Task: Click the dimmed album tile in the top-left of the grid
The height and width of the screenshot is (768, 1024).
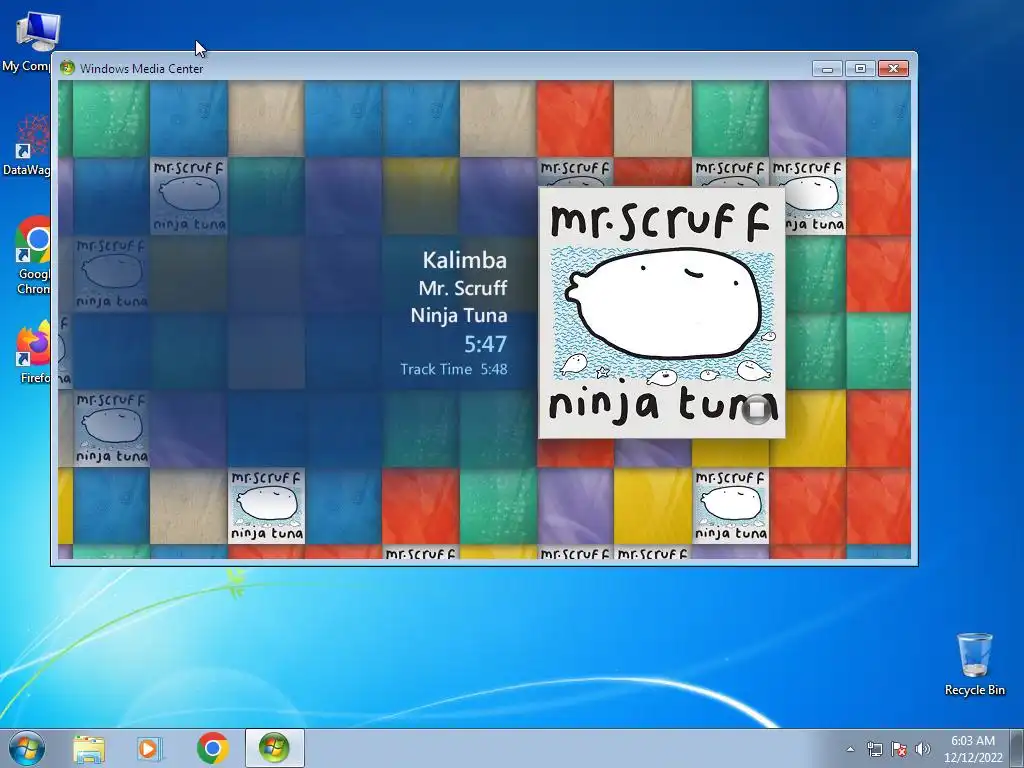Action: pos(189,197)
